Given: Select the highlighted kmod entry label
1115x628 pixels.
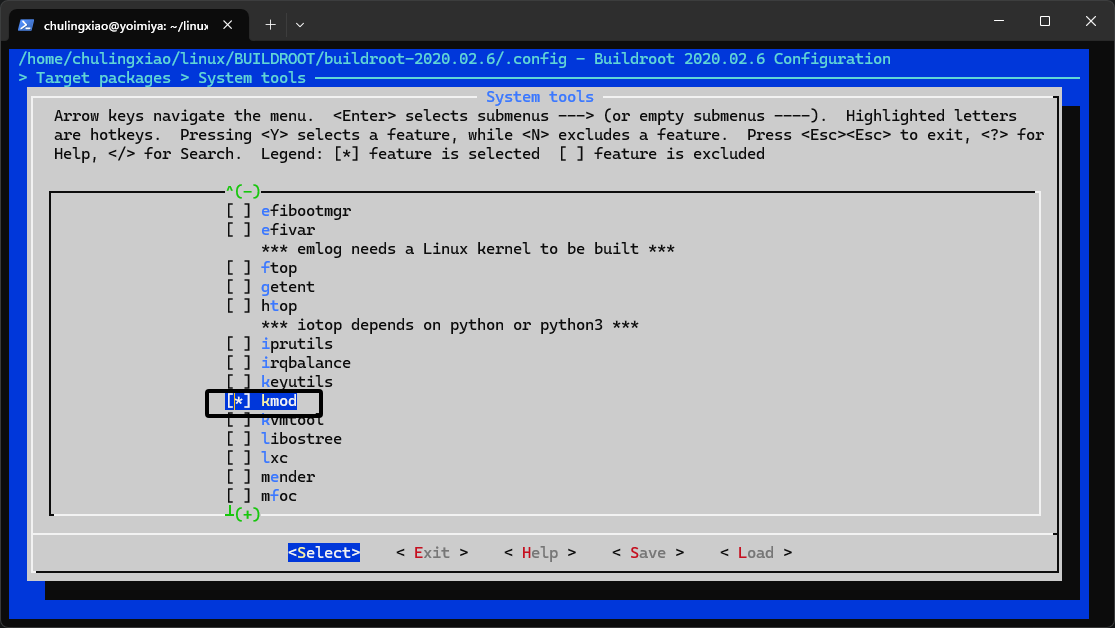Looking at the screenshot, I should tap(279, 401).
